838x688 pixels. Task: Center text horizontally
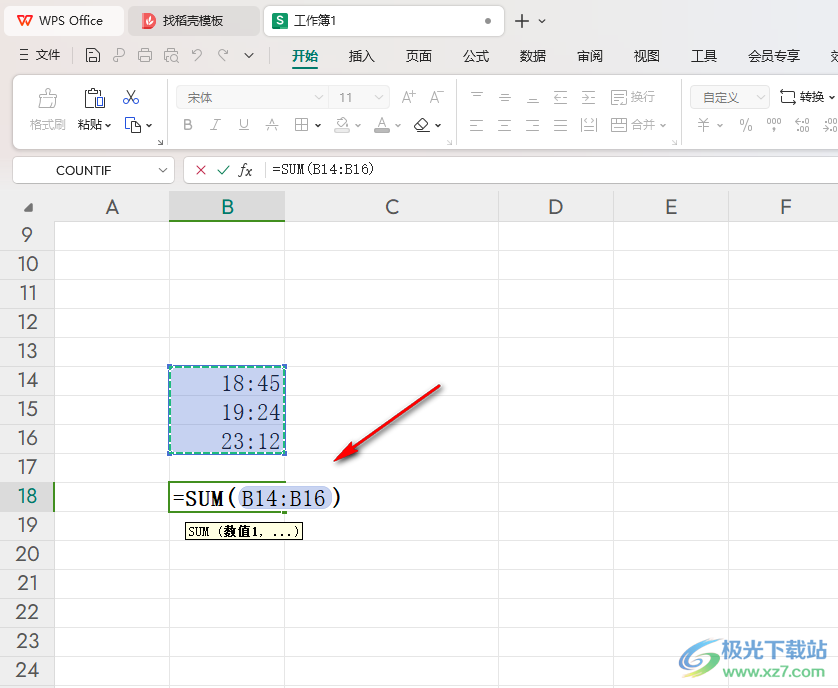coord(505,125)
